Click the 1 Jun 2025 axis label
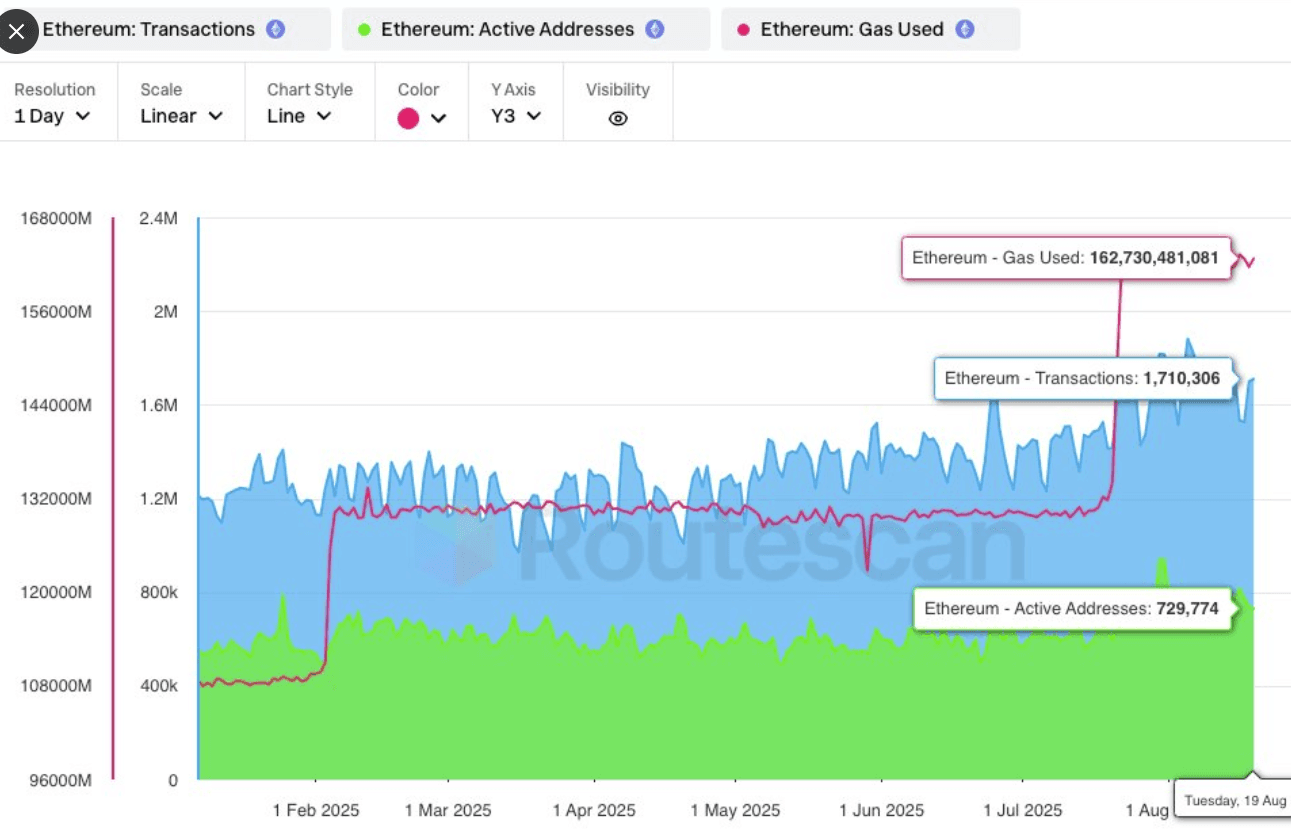This screenshot has height=833, width=1291. point(881,810)
